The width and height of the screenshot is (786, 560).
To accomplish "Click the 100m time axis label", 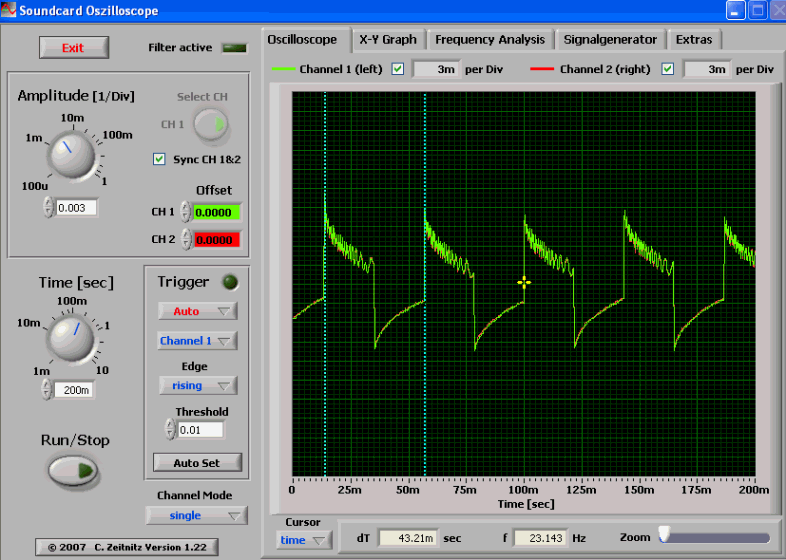I will point(524,490).
